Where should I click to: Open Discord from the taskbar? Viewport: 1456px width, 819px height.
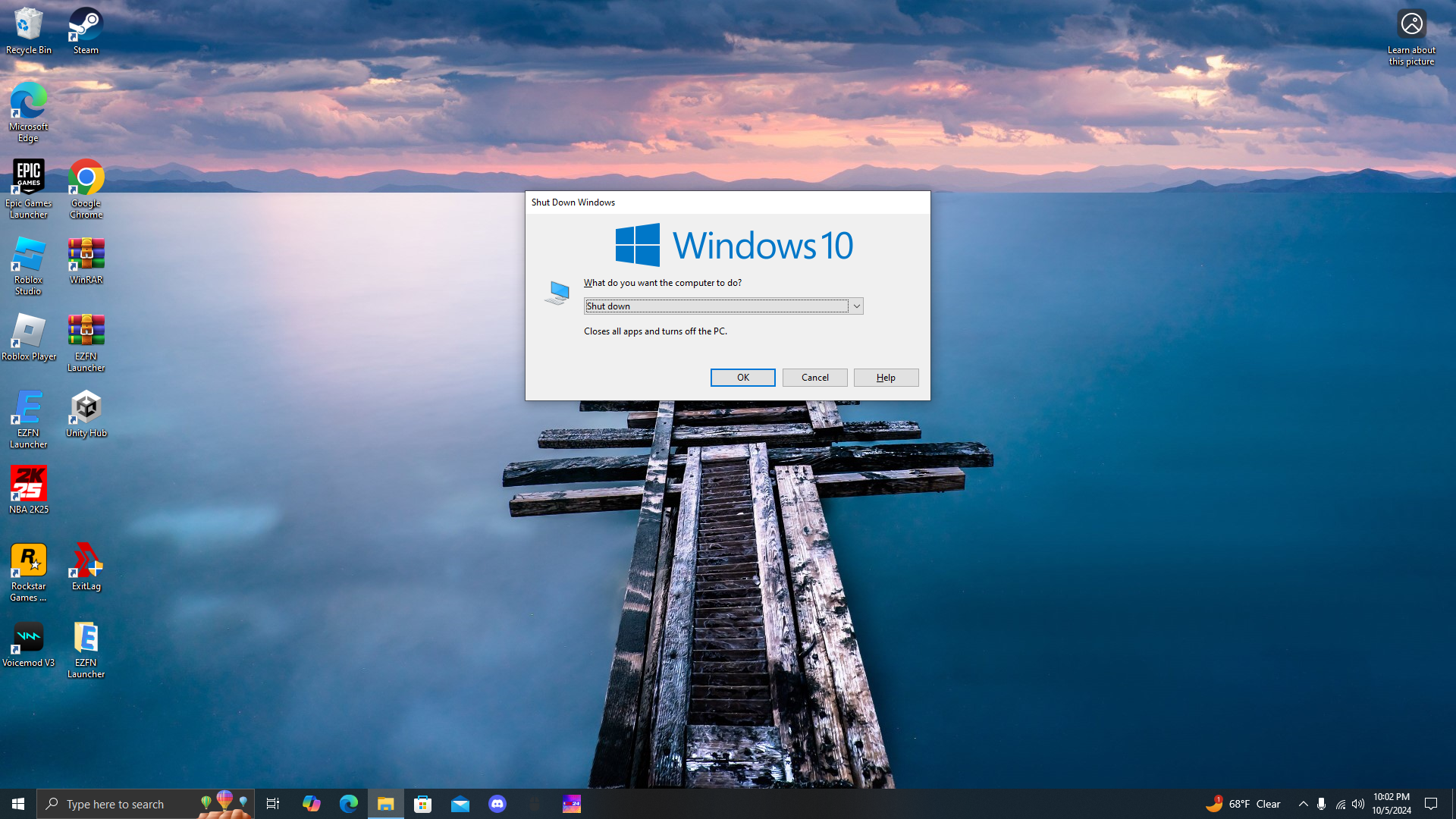[x=497, y=804]
